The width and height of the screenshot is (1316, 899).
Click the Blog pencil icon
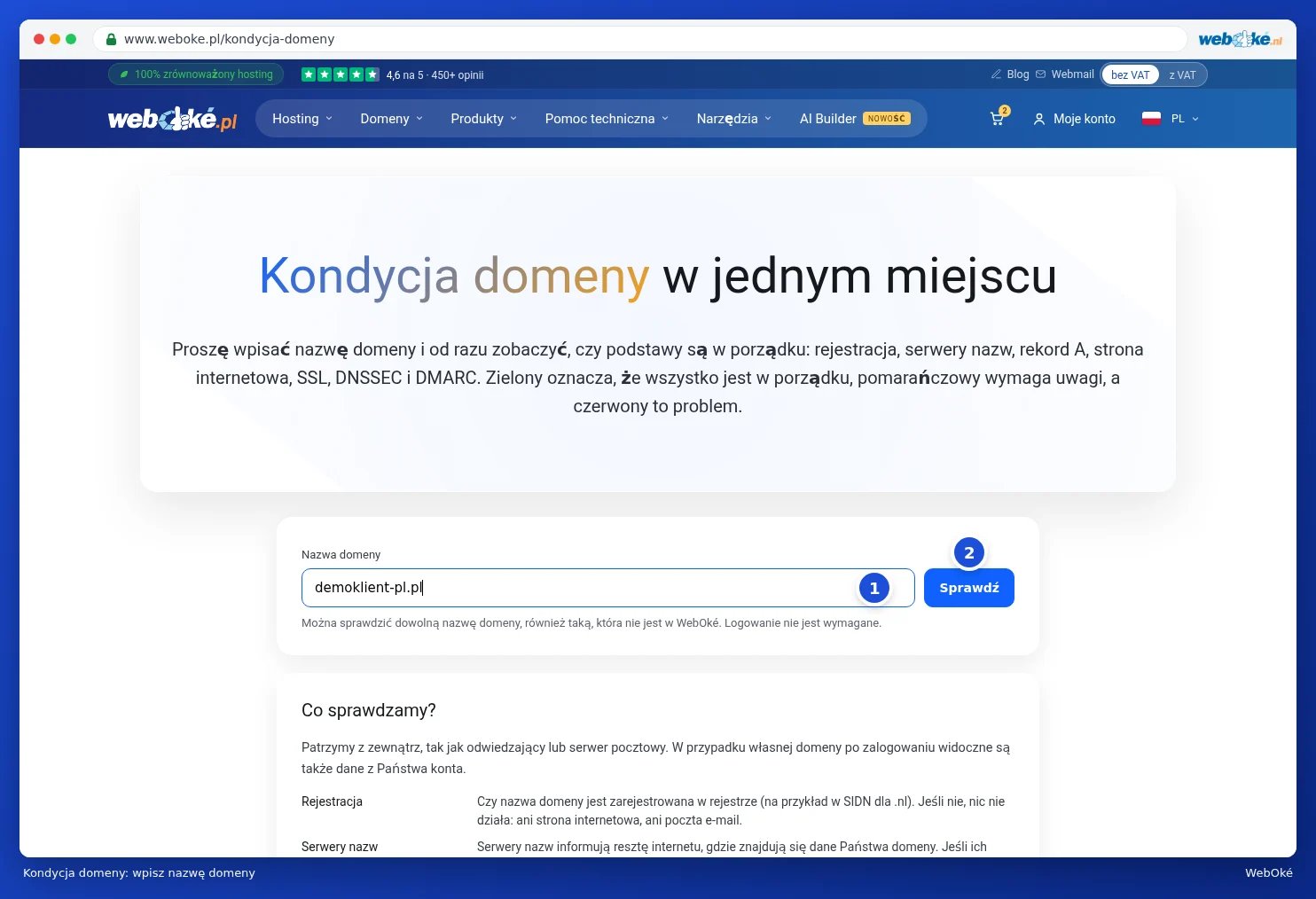point(996,74)
